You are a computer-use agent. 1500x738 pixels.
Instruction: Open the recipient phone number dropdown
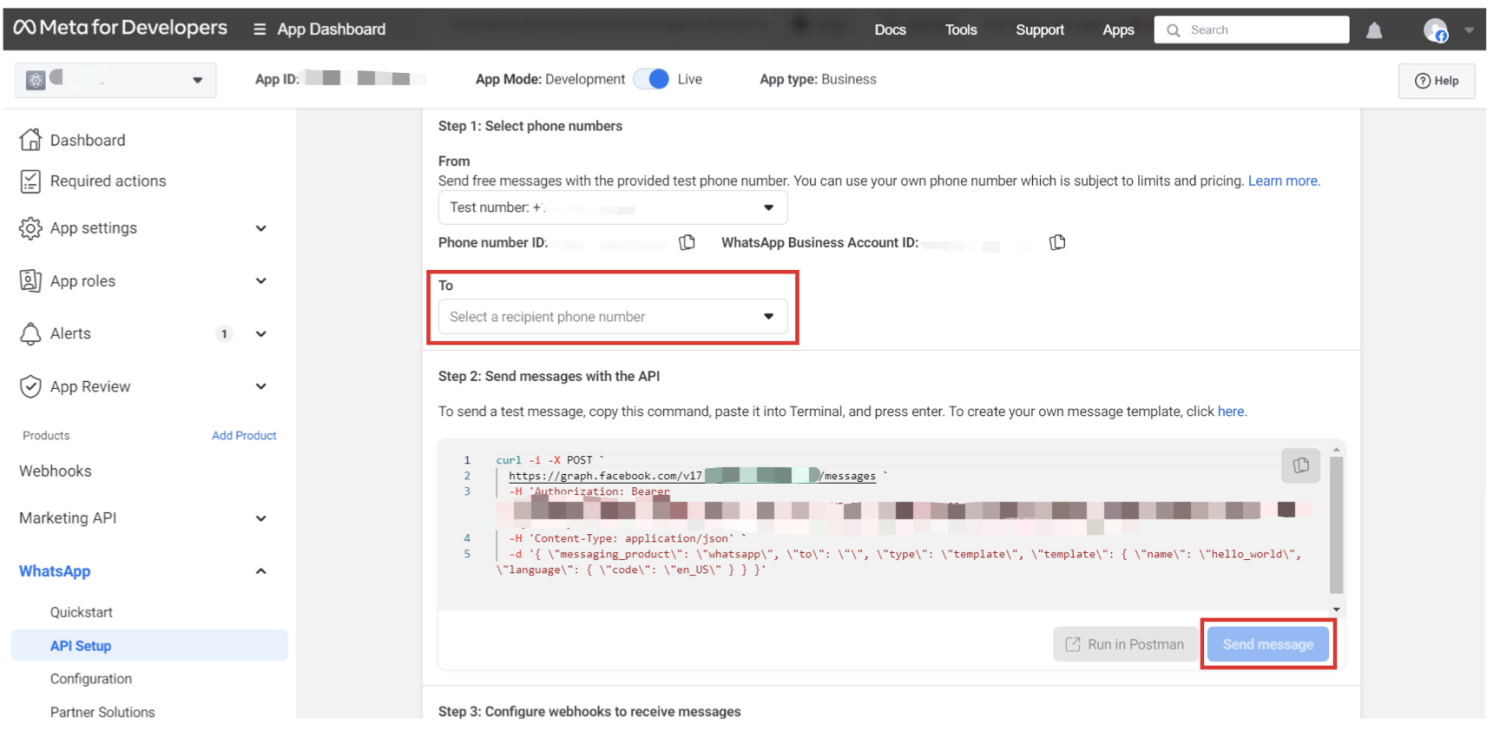(x=612, y=317)
